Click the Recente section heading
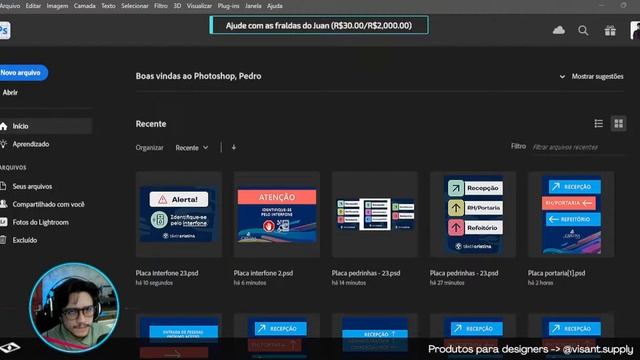 (x=151, y=124)
